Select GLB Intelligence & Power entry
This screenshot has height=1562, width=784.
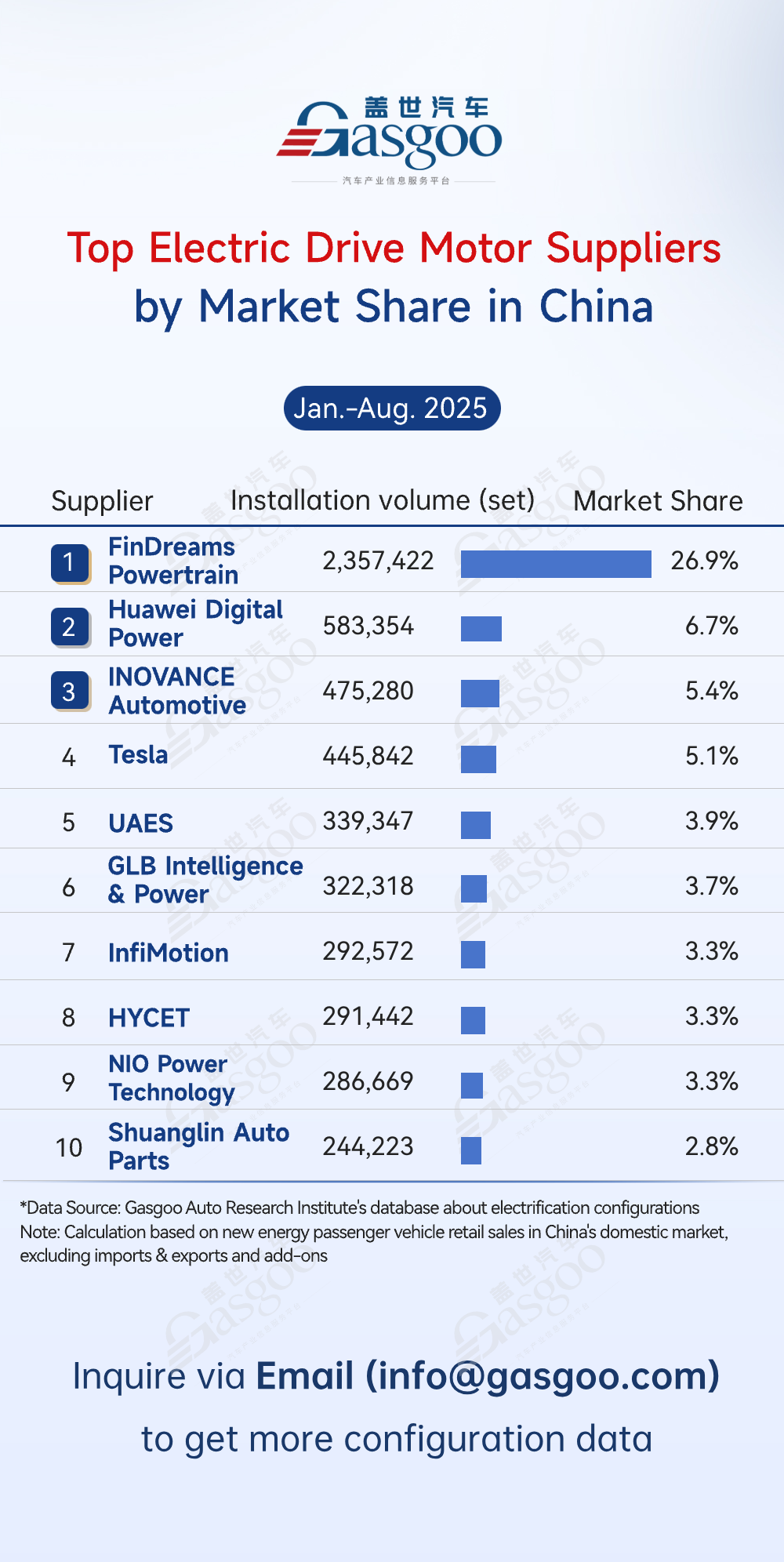[x=205, y=880]
